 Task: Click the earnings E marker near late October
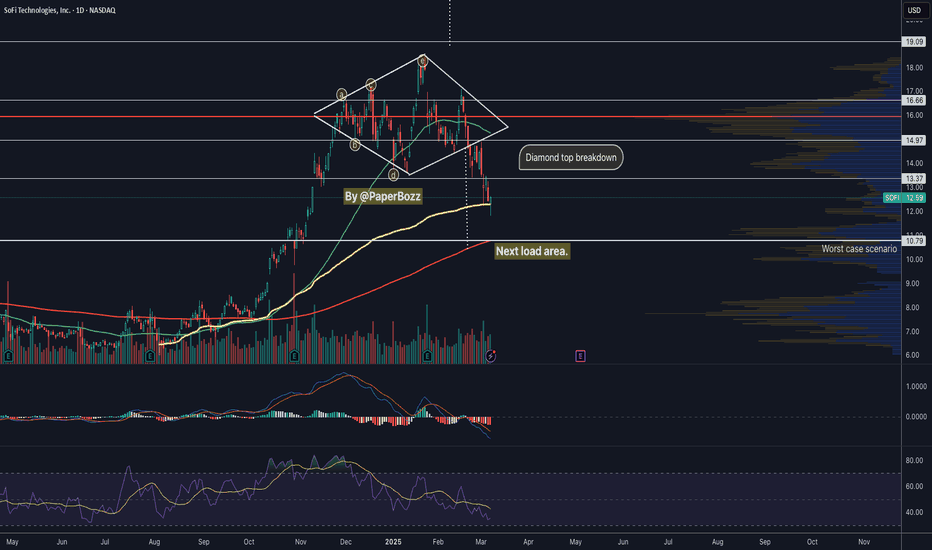pos(294,356)
